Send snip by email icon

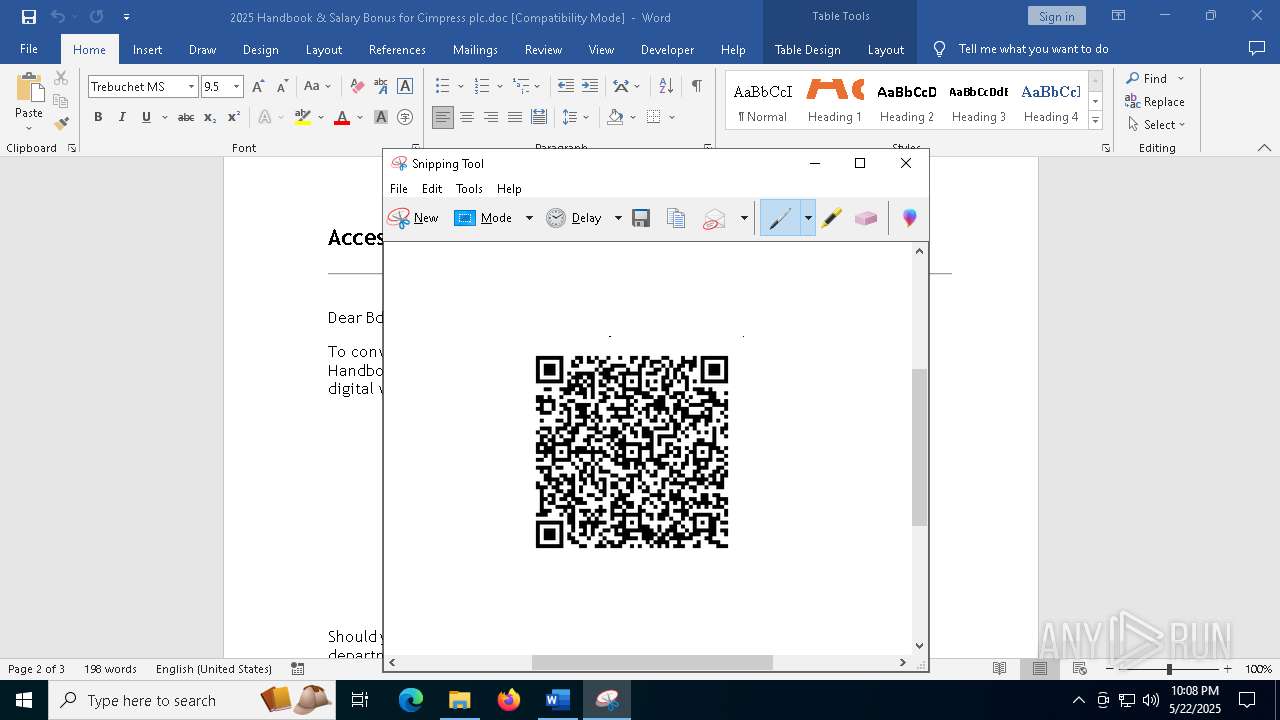point(714,218)
